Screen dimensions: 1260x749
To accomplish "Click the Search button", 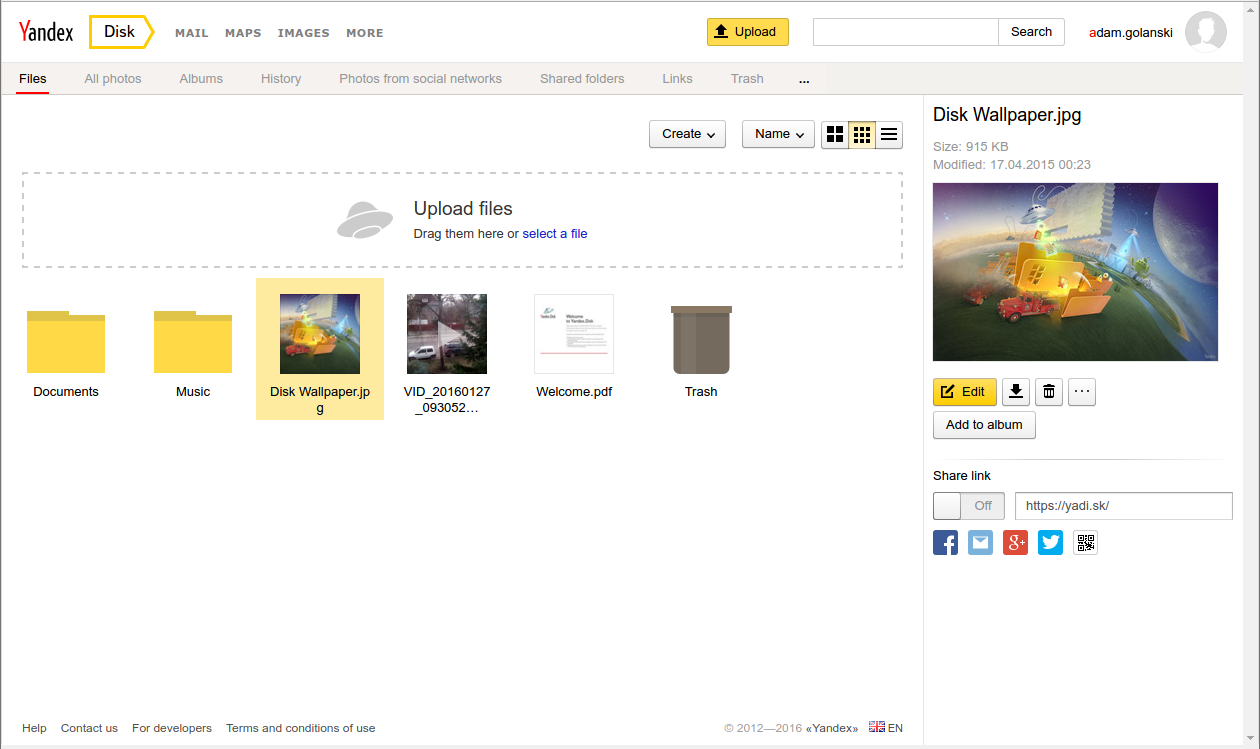I will (1031, 32).
